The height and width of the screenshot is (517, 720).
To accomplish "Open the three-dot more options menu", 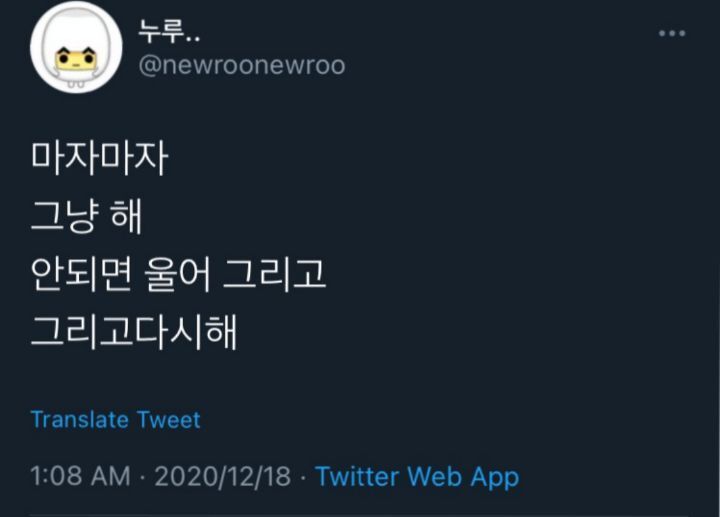I will [x=672, y=33].
